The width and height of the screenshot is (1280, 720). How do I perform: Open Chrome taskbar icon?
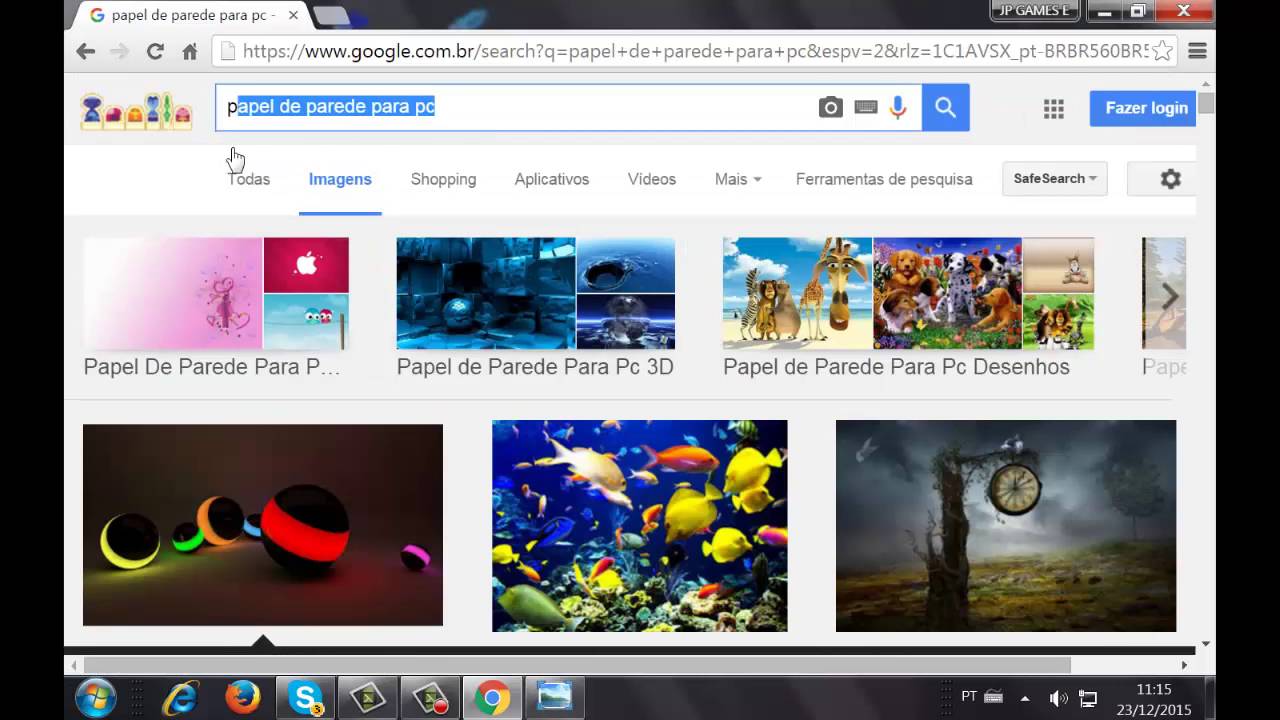492,698
